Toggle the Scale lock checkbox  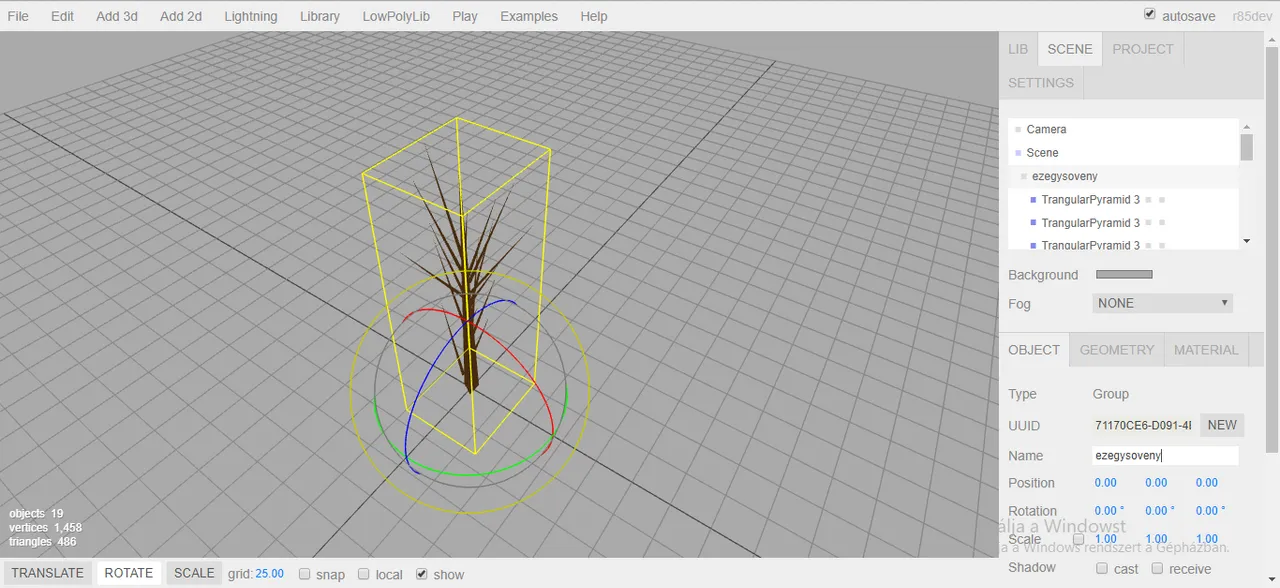(x=1079, y=539)
